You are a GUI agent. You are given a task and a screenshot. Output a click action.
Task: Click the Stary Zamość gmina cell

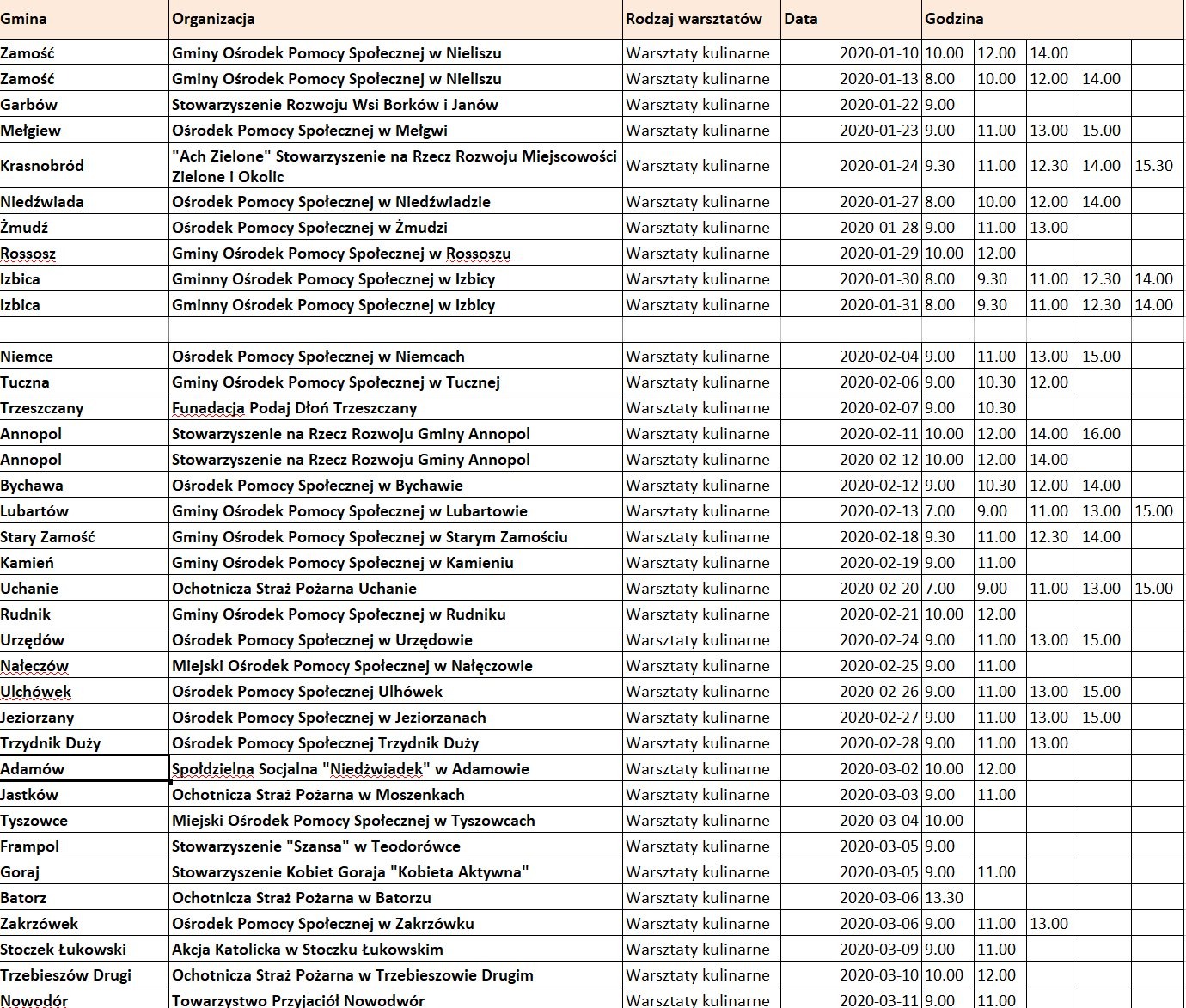(84, 537)
